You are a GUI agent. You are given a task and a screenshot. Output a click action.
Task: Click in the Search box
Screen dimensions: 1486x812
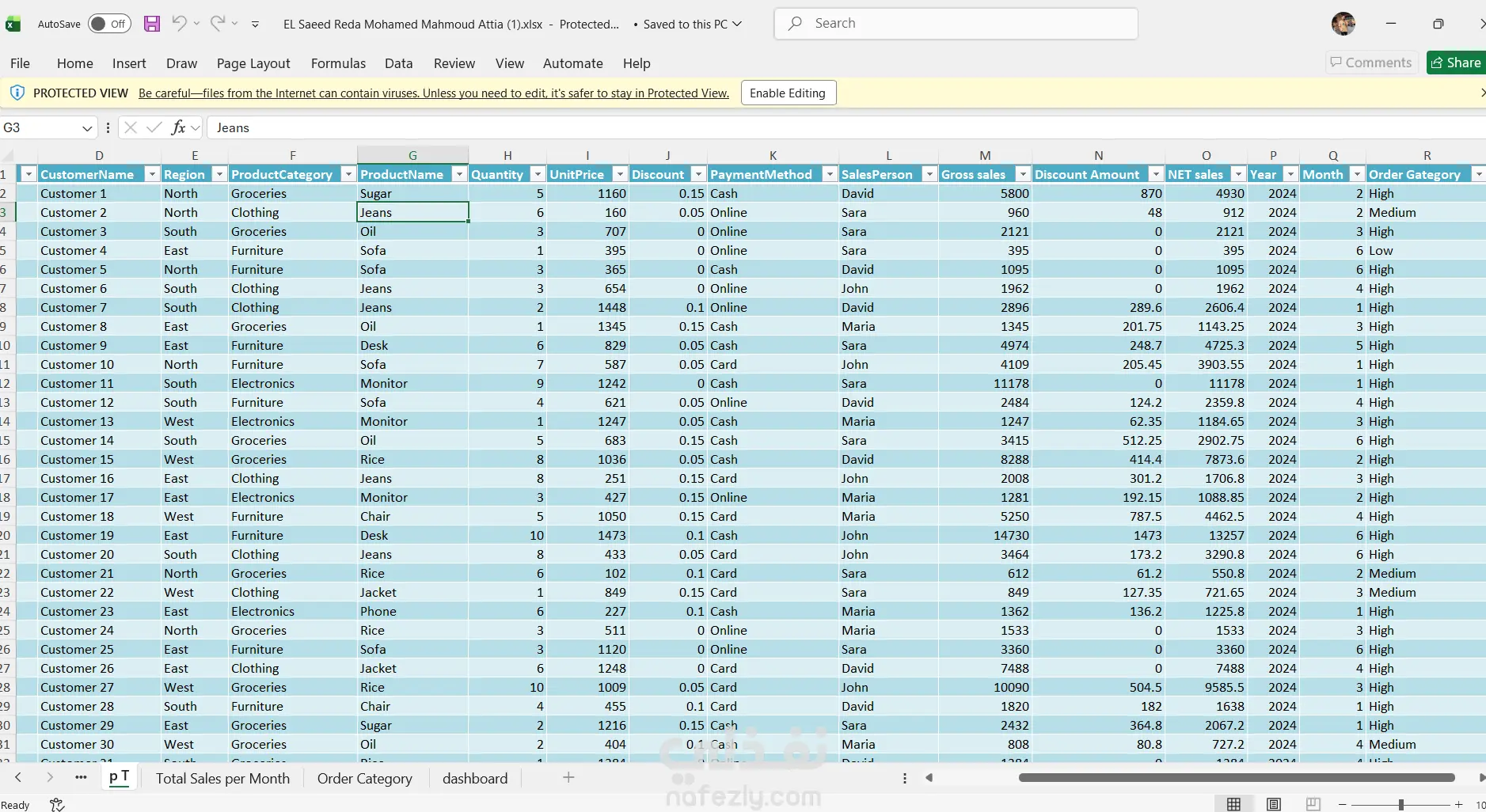[x=956, y=24]
